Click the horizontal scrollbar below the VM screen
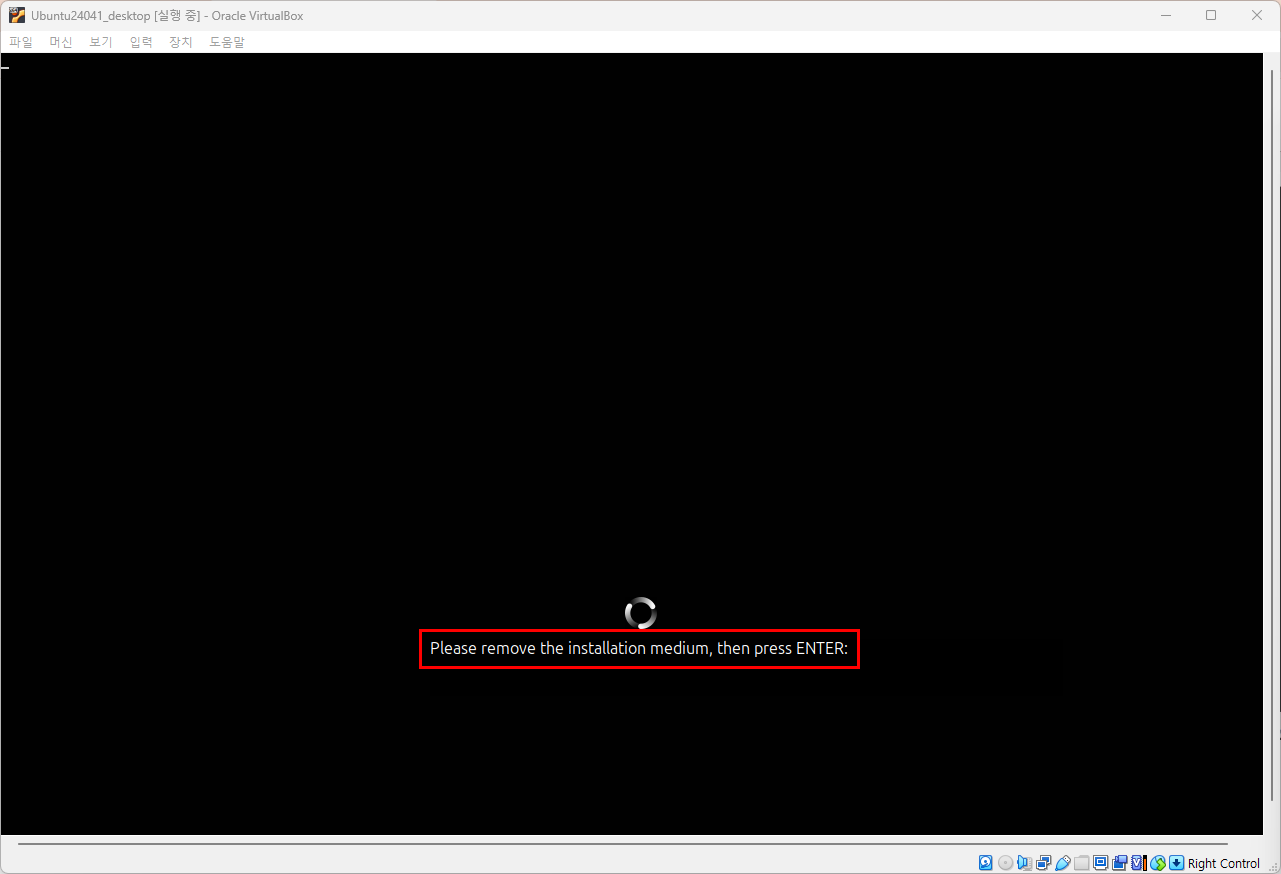 tap(623, 844)
